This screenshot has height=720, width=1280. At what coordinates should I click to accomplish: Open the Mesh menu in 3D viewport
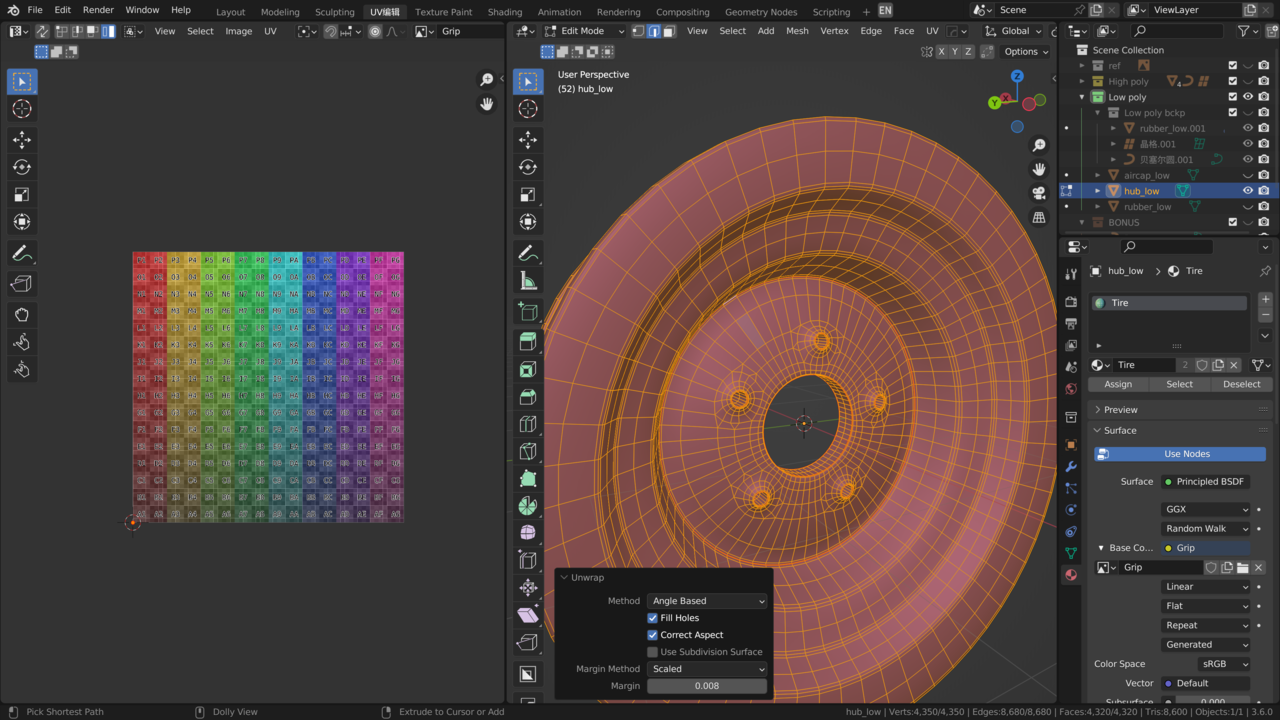point(797,31)
